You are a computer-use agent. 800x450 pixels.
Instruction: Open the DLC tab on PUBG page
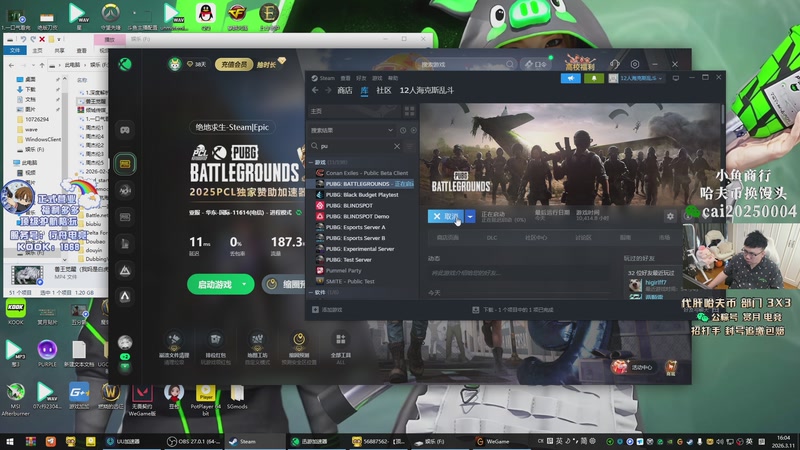point(492,238)
